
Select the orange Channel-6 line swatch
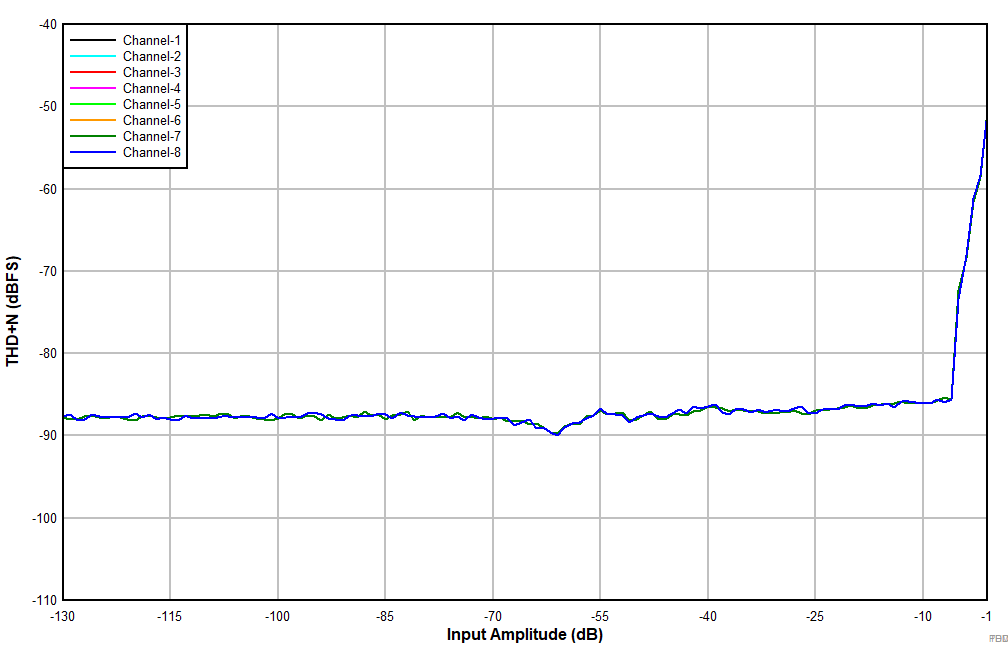87,121
